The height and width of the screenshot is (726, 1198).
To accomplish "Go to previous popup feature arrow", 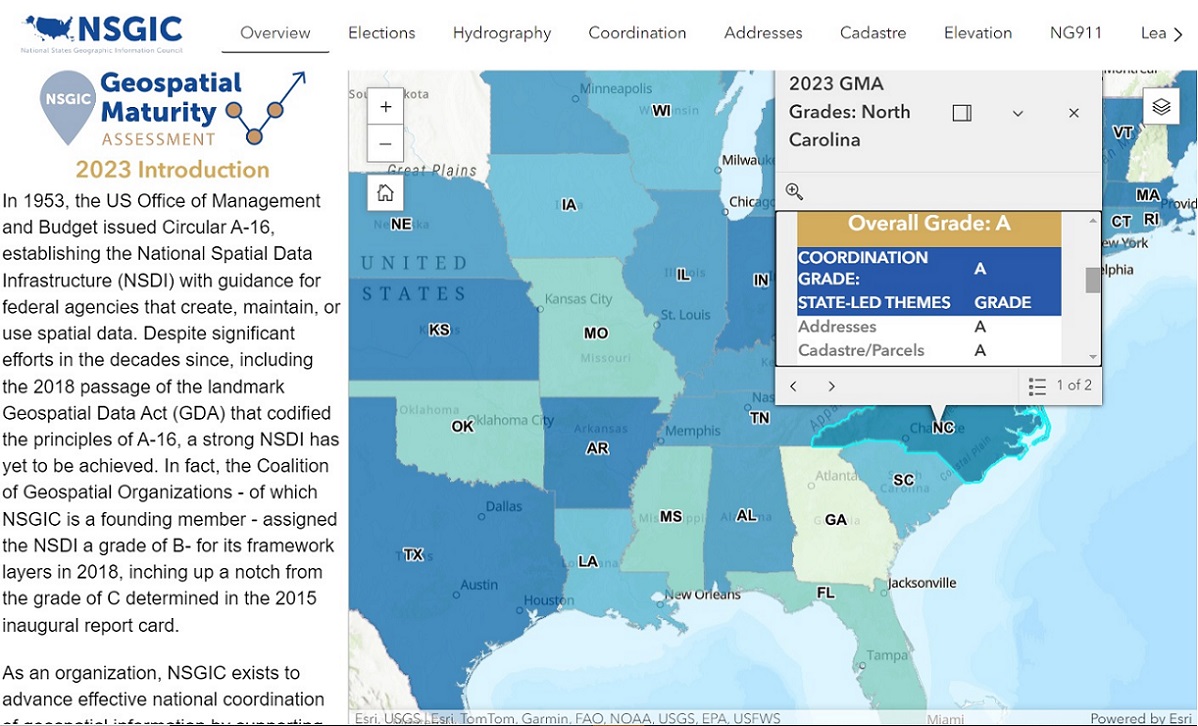I will tap(793, 386).
